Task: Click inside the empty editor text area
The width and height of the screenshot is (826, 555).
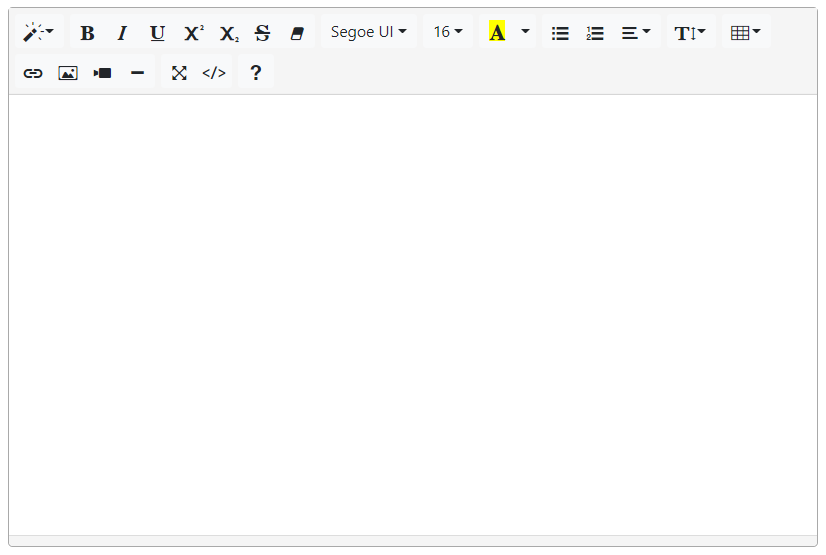Action: (x=413, y=315)
